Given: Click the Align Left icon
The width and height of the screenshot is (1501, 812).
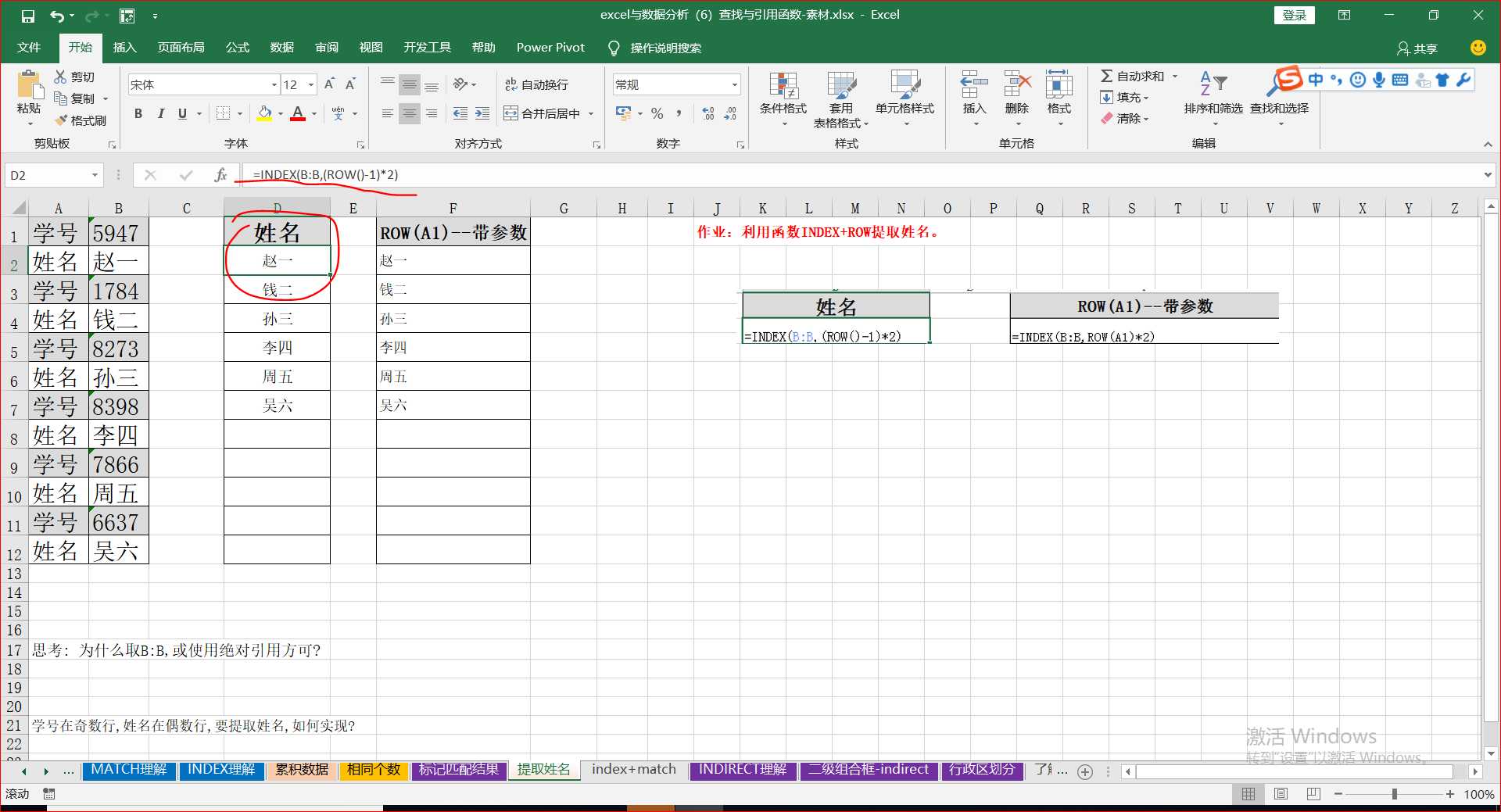Looking at the screenshot, I should coord(387,113).
